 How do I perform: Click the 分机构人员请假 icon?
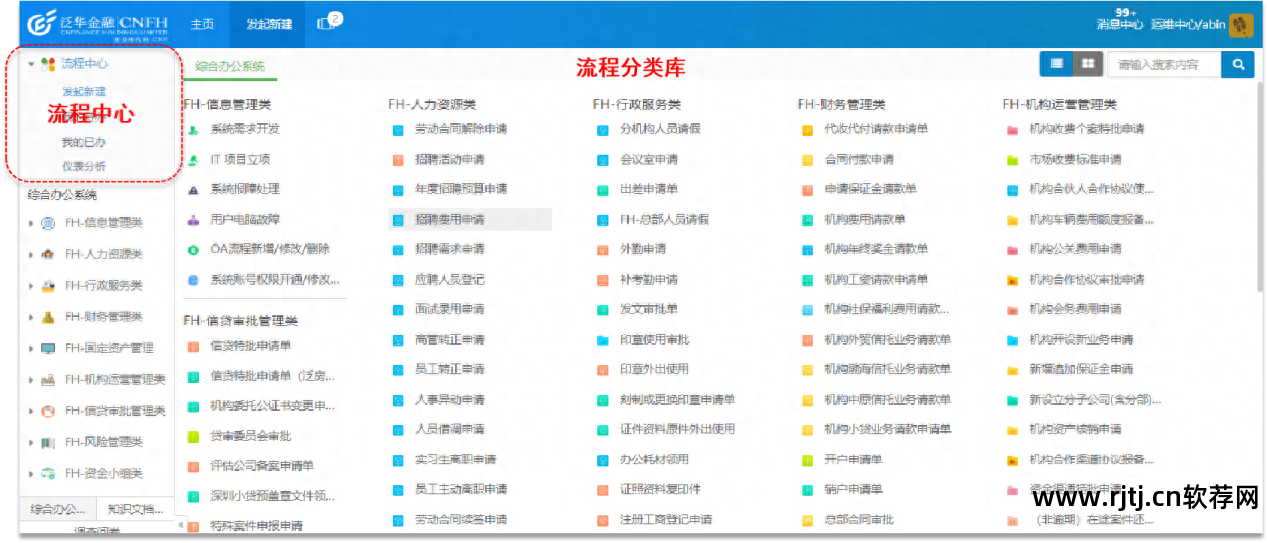tap(603, 129)
